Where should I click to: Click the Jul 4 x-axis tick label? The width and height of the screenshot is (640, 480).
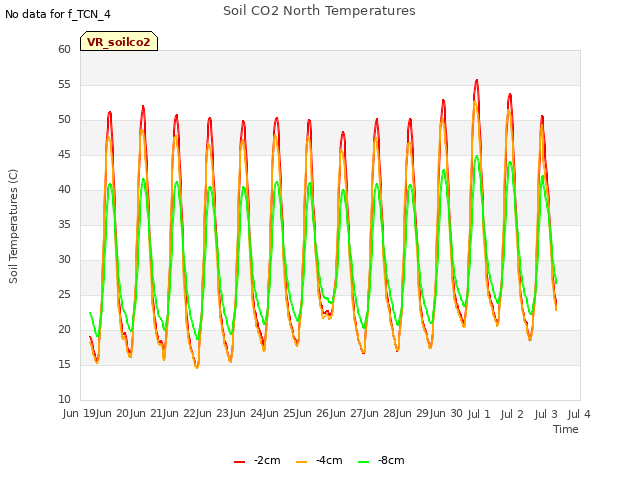tap(579, 414)
